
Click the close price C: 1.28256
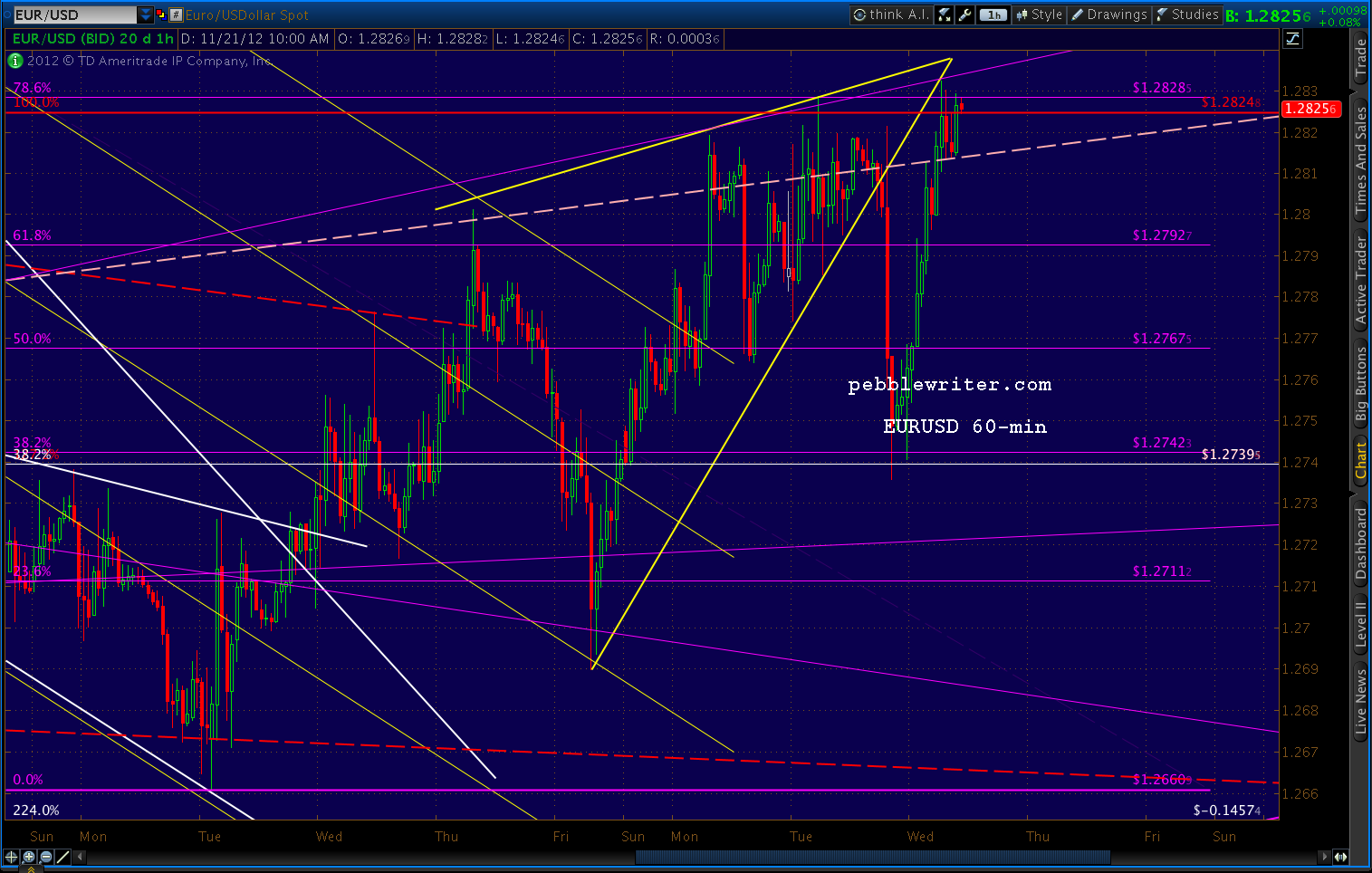608,39
